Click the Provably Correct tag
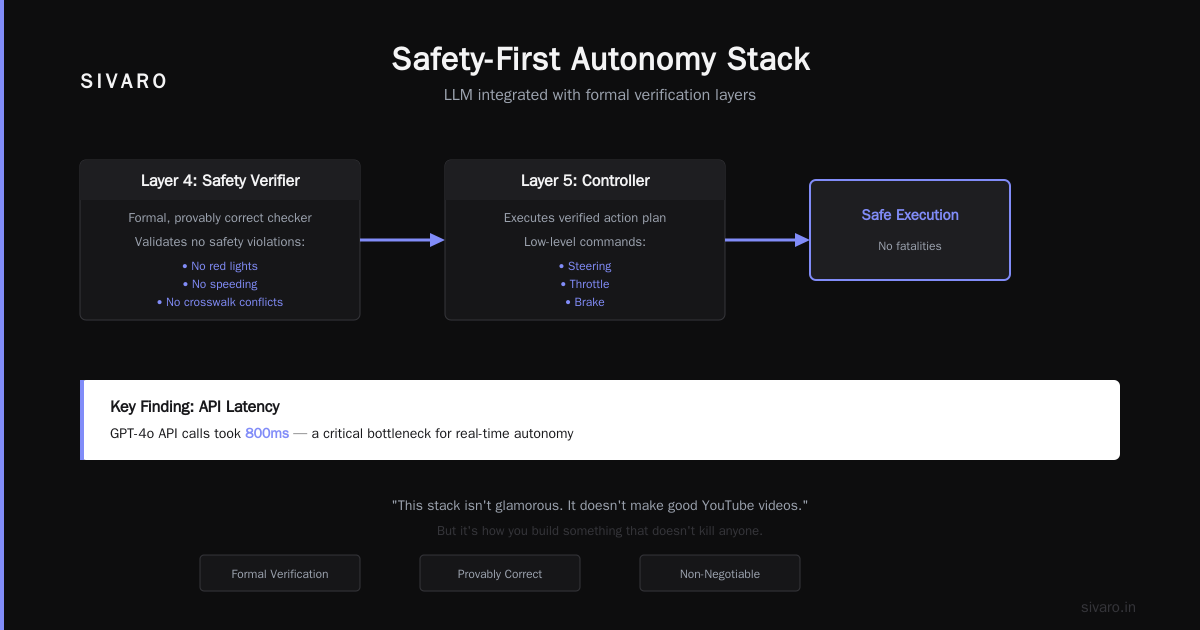The height and width of the screenshot is (630, 1200). pos(500,574)
